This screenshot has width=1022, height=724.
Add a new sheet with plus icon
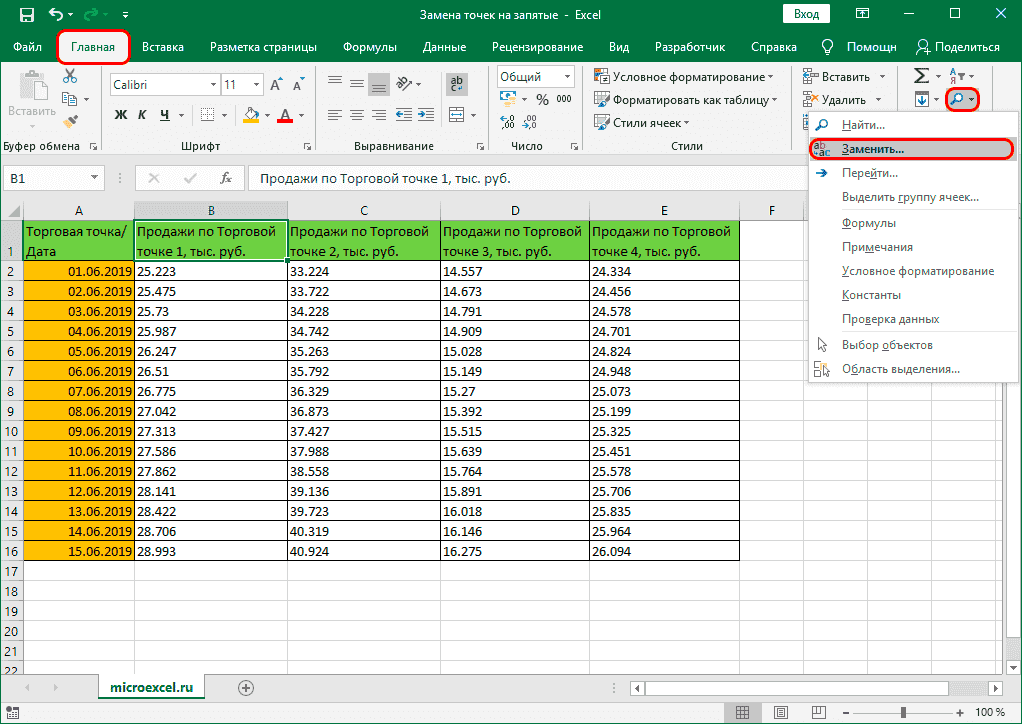(246, 687)
